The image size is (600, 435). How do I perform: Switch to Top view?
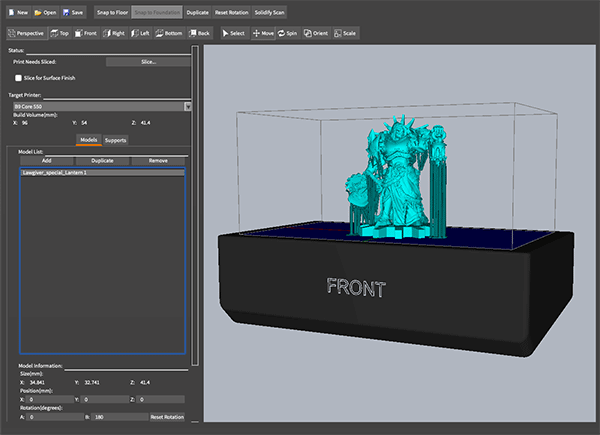(60, 33)
